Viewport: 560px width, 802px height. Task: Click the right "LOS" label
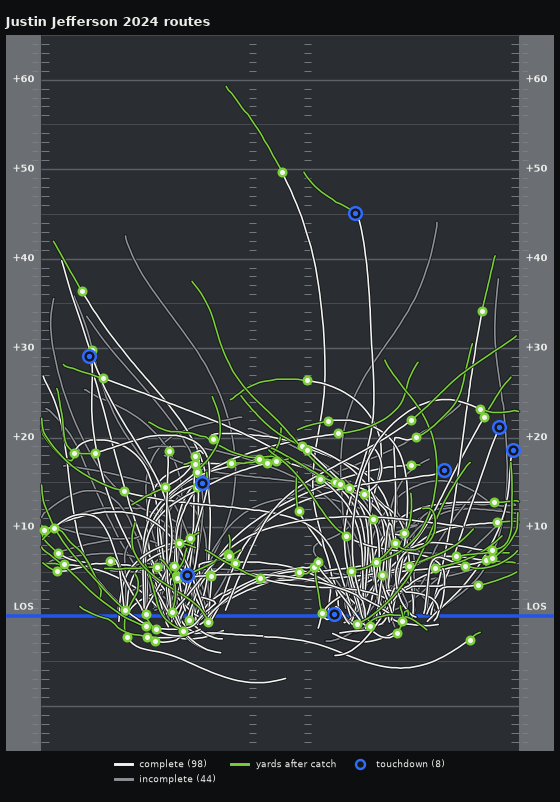(x=536, y=607)
